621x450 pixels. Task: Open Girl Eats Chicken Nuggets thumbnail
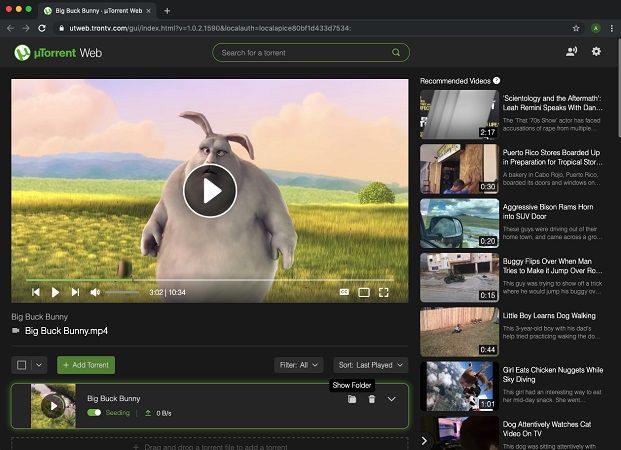click(459, 386)
